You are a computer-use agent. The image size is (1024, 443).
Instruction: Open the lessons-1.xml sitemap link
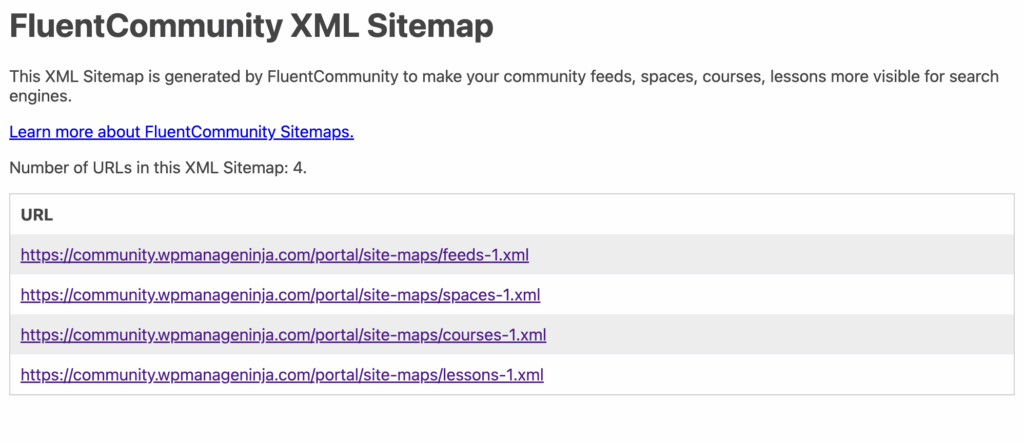click(x=282, y=375)
